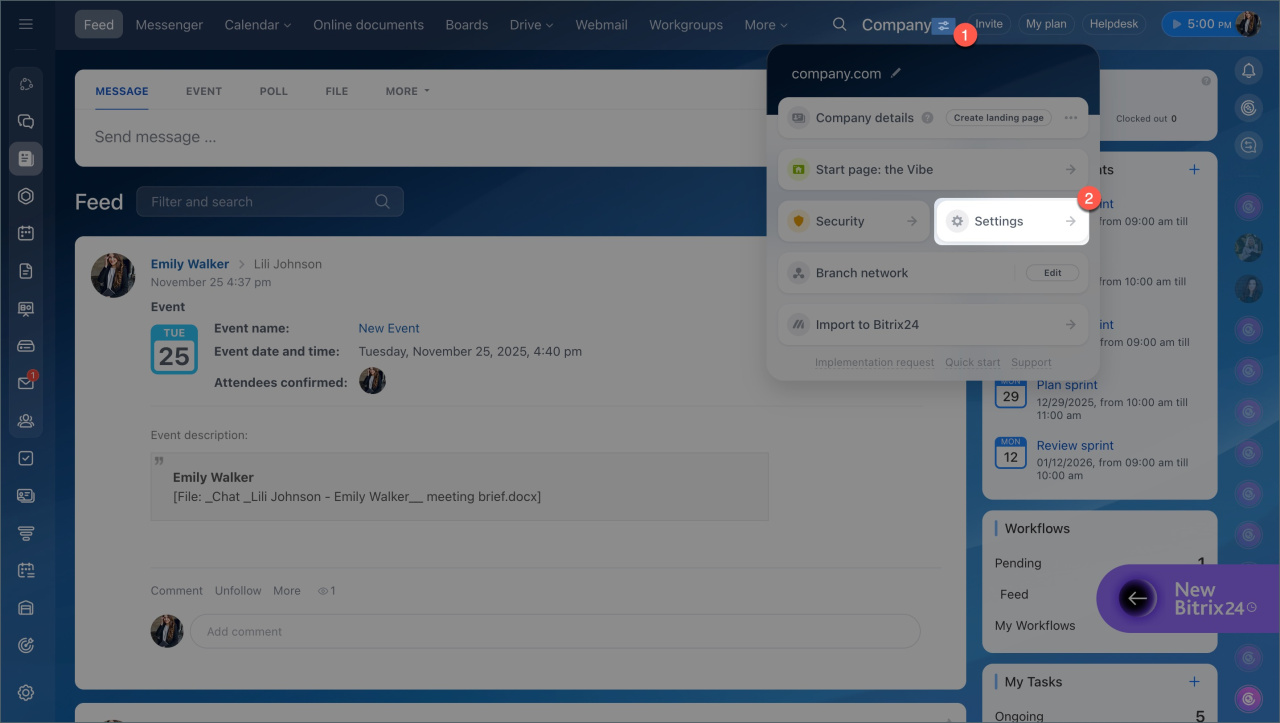Open Settings in company panel

(1010, 221)
